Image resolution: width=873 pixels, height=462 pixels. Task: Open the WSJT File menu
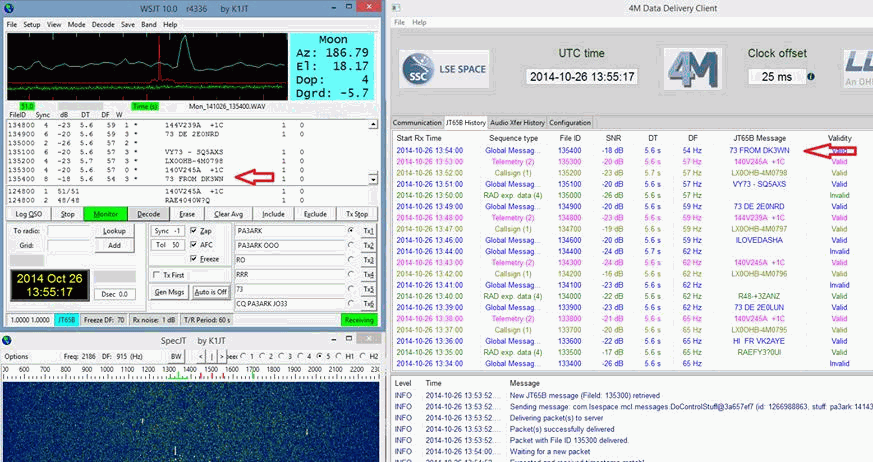click(12, 24)
